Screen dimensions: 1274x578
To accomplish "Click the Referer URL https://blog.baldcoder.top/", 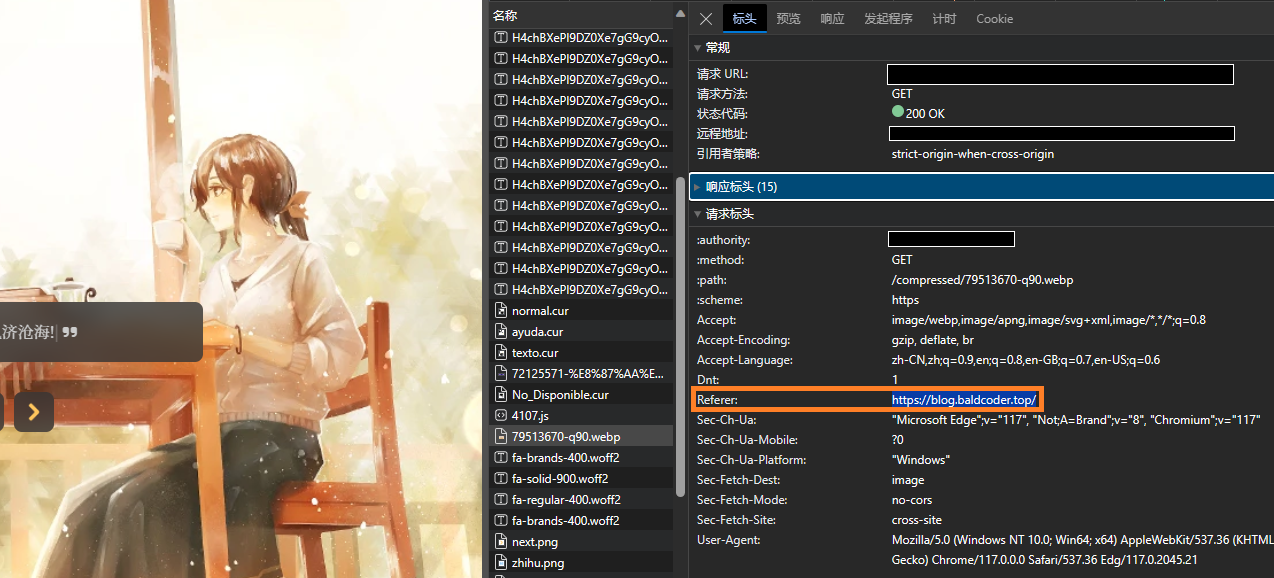I will pos(966,400).
